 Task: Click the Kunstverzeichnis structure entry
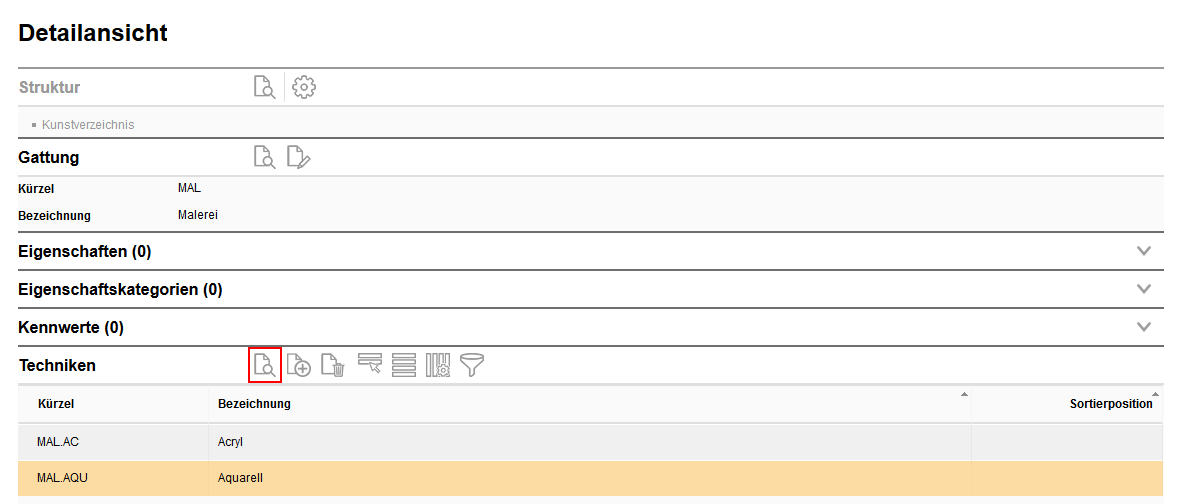[x=88, y=125]
